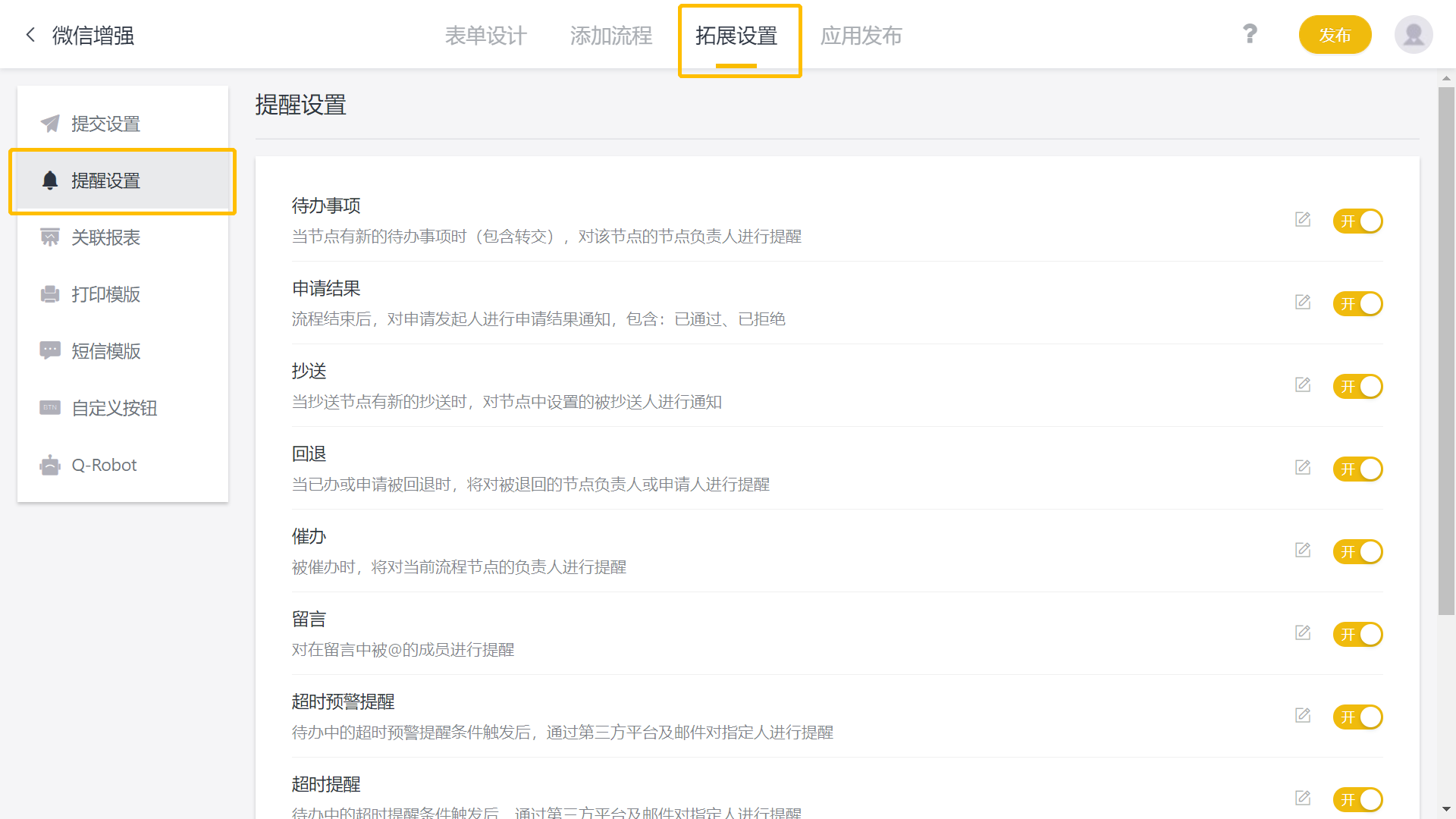This screenshot has height=819, width=1456.
Task: Edit the 留言 reminder via pencil icon
Action: point(1303,633)
